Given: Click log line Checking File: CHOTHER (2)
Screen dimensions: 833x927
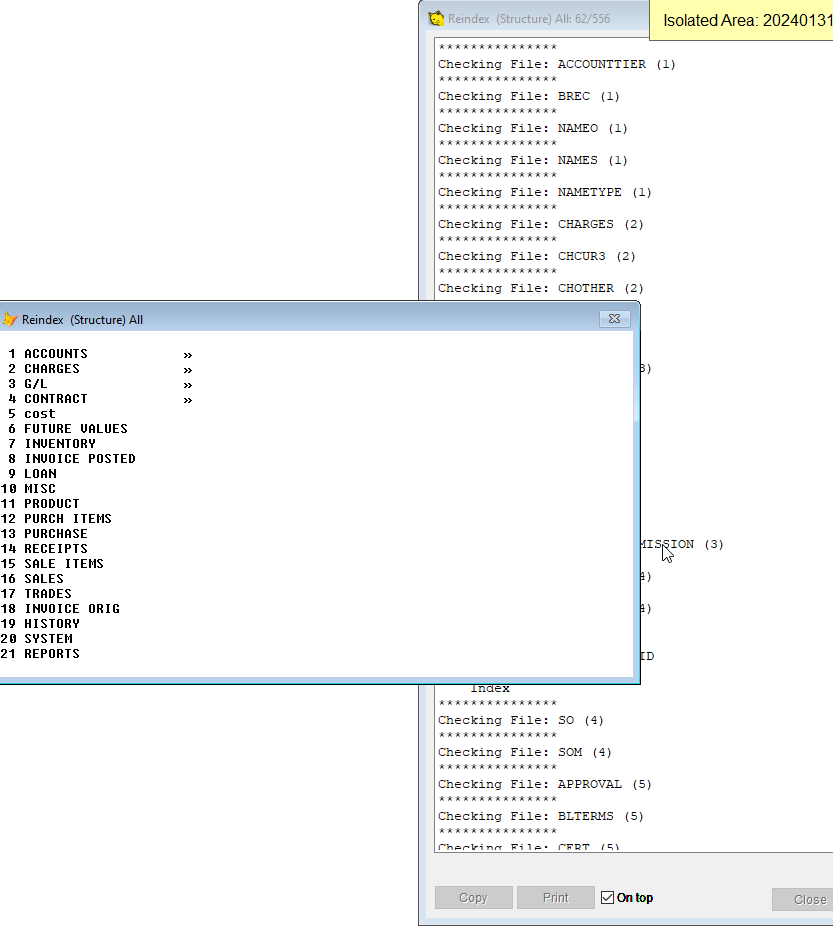Looking at the screenshot, I should [540, 288].
